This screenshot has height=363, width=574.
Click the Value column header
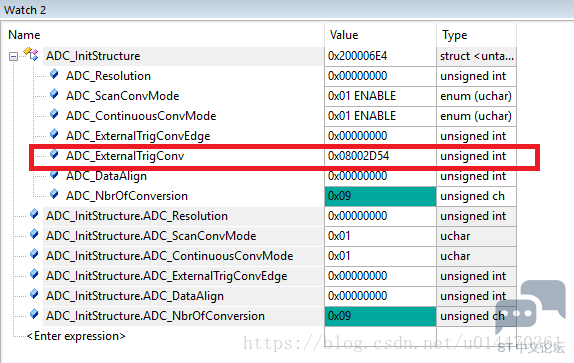tap(344, 35)
